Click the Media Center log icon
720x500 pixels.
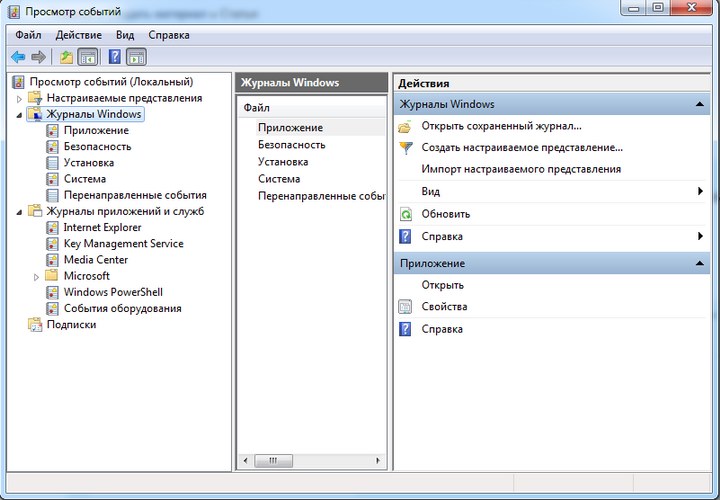(x=52, y=260)
